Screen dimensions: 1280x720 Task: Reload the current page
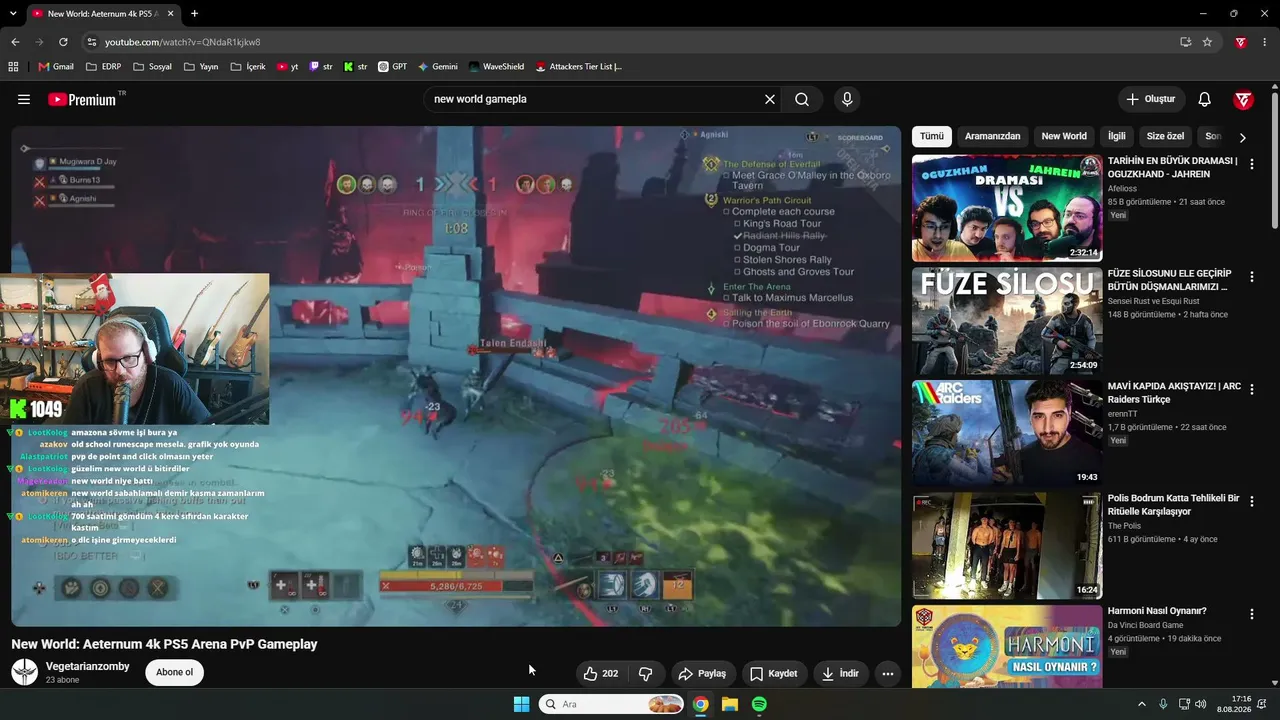[63, 42]
